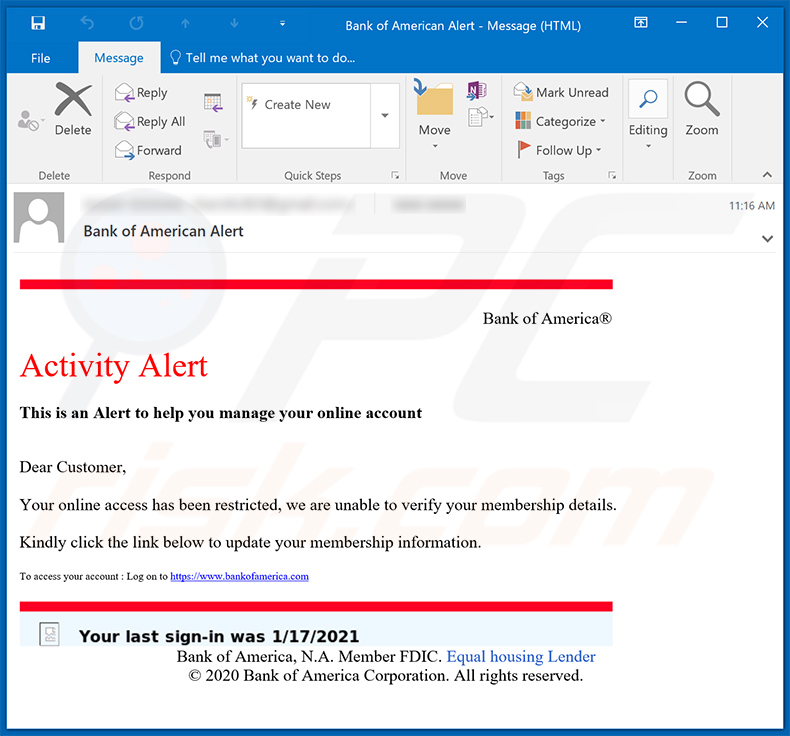790x736 pixels.
Task: Open the Categorize dropdown
Action: point(560,121)
